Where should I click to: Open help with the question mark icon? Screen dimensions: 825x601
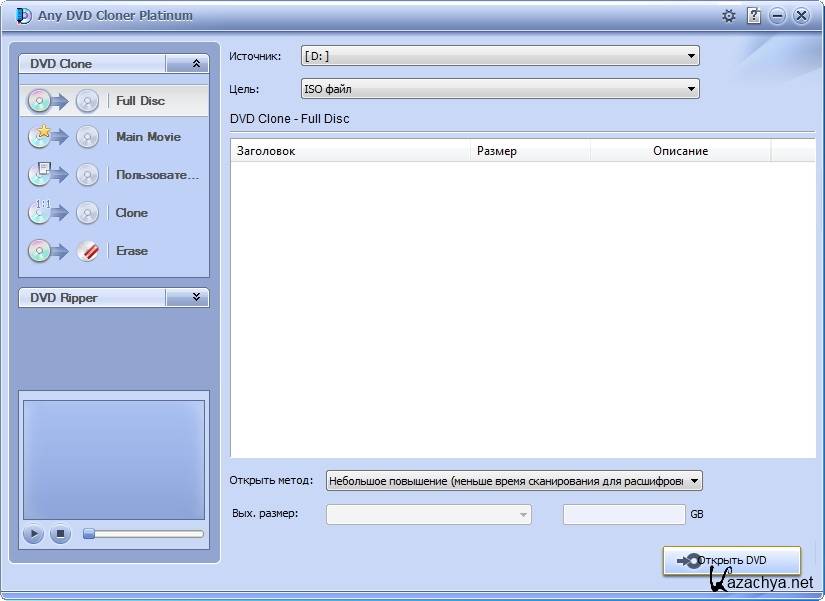pyautogui.click(x=754, y=16)
